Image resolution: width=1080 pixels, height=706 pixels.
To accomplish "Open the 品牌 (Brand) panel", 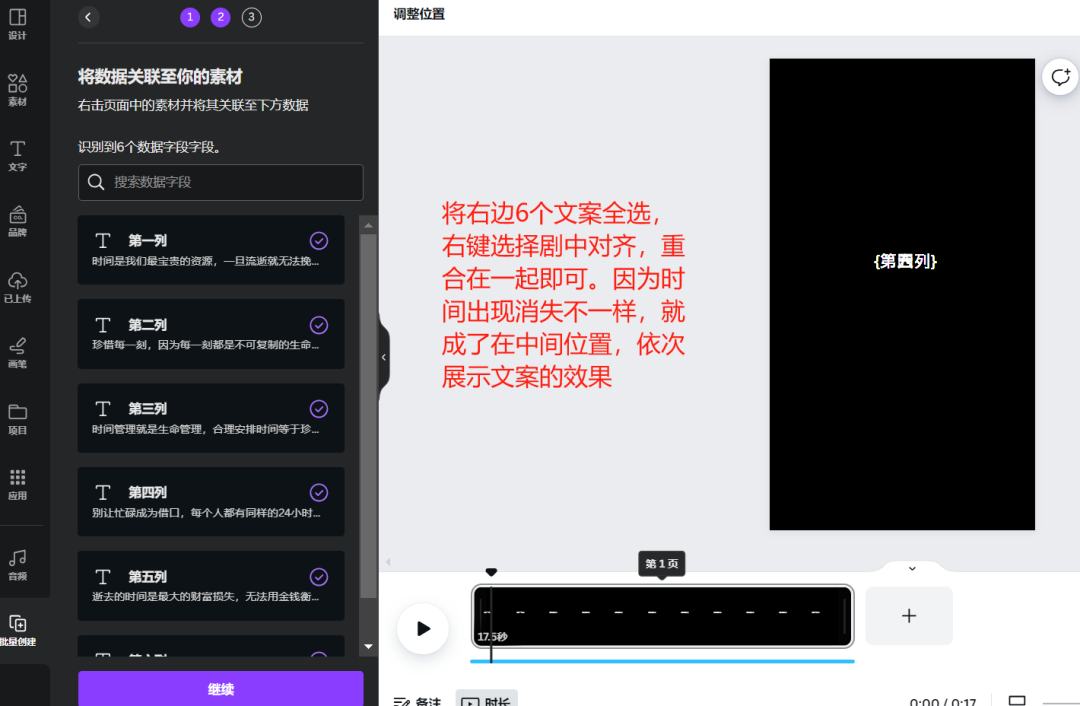I will pyautogui.click(x=17, y=222).
